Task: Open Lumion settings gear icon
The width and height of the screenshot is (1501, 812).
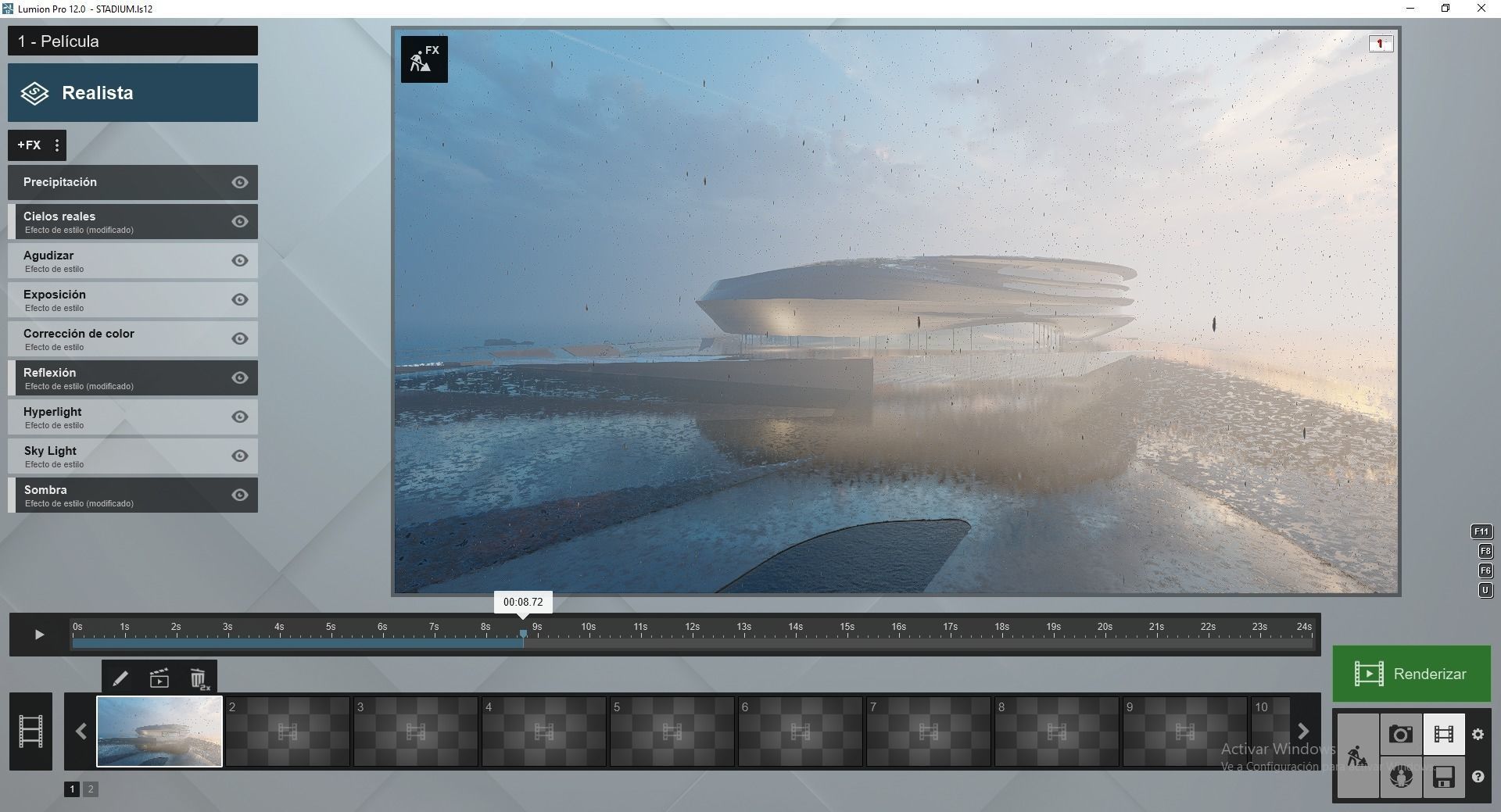Action: tap(1478, 733)
